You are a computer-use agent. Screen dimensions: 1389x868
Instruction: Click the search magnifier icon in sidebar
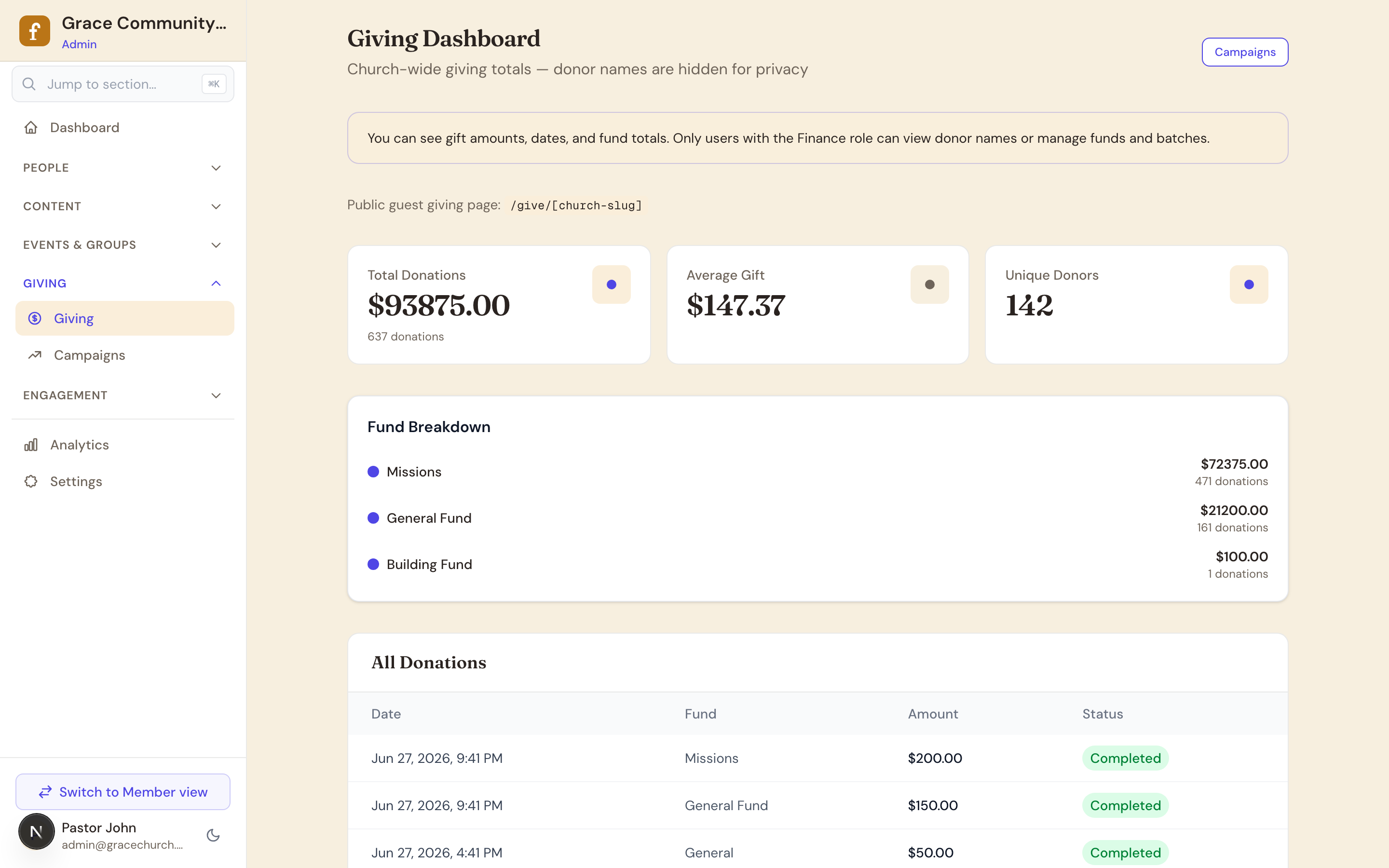pos(29,84)
